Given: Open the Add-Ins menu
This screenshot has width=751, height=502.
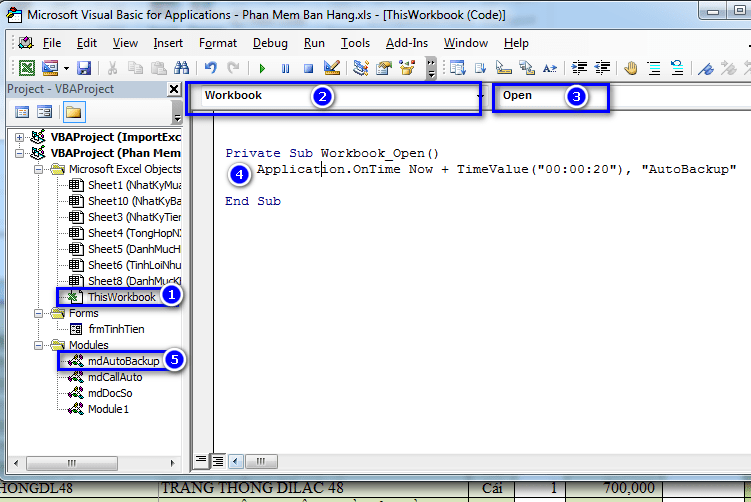Looking at the screenshot, I should 407,43.
